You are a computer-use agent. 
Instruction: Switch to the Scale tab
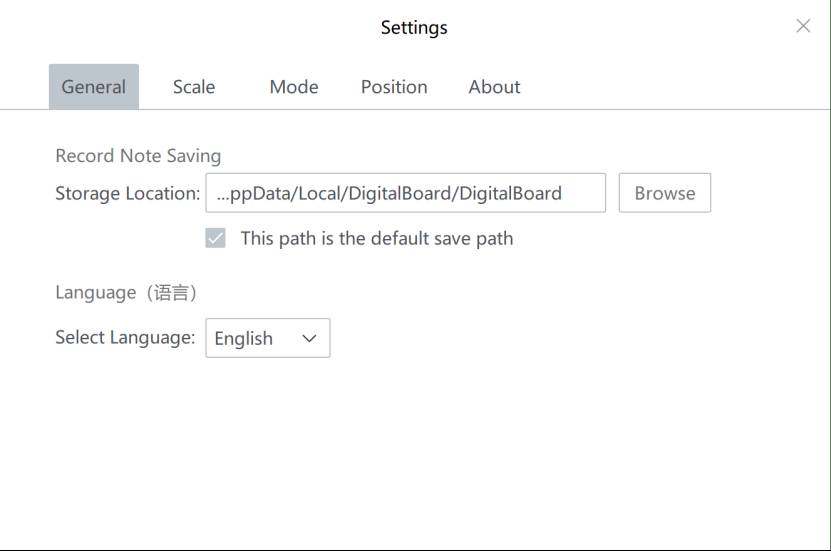pos(194,87)
